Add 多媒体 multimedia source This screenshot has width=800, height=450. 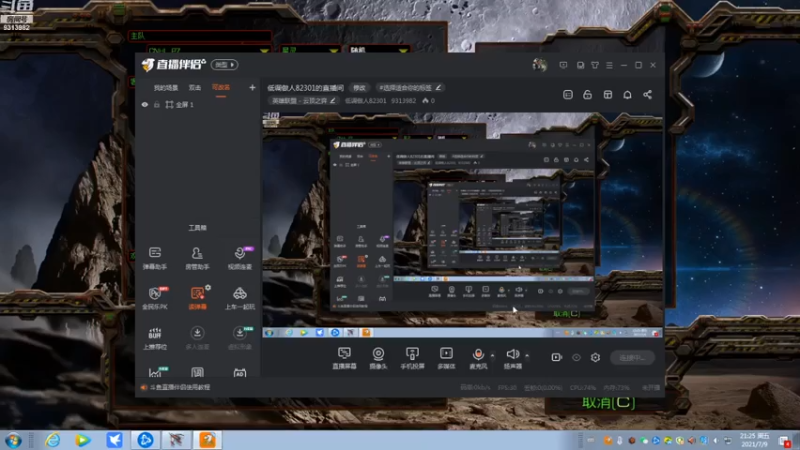446,358
